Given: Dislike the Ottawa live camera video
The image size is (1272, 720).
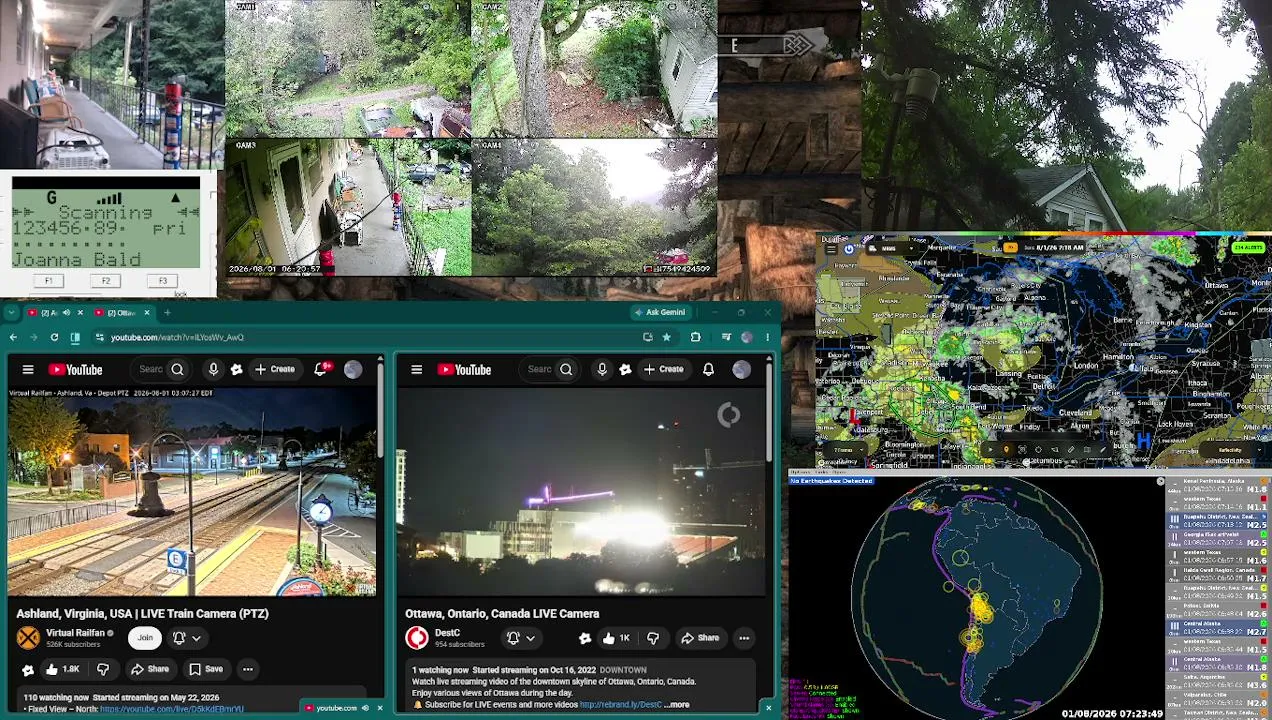Looking at the screenshot, I should click(653, 638).
